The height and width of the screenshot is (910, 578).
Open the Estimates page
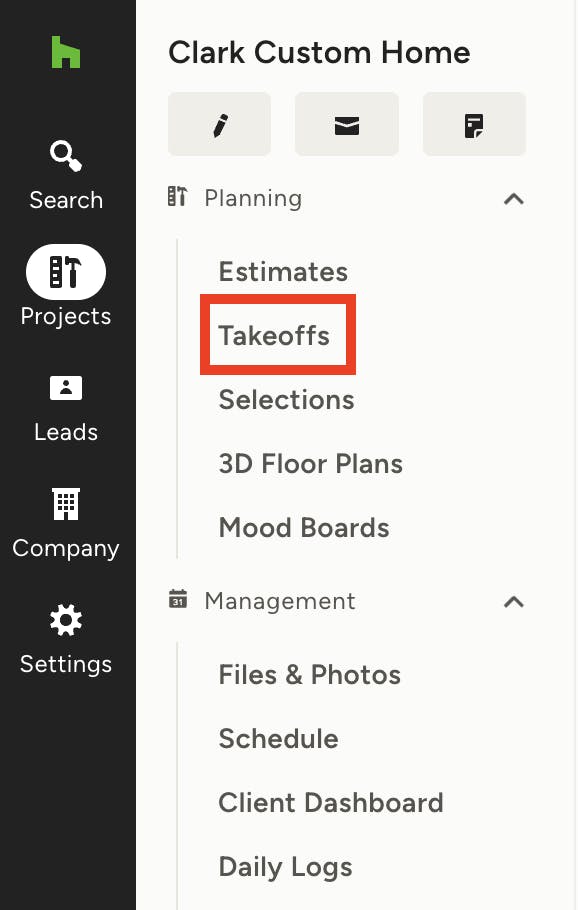(x=283, y=272)
